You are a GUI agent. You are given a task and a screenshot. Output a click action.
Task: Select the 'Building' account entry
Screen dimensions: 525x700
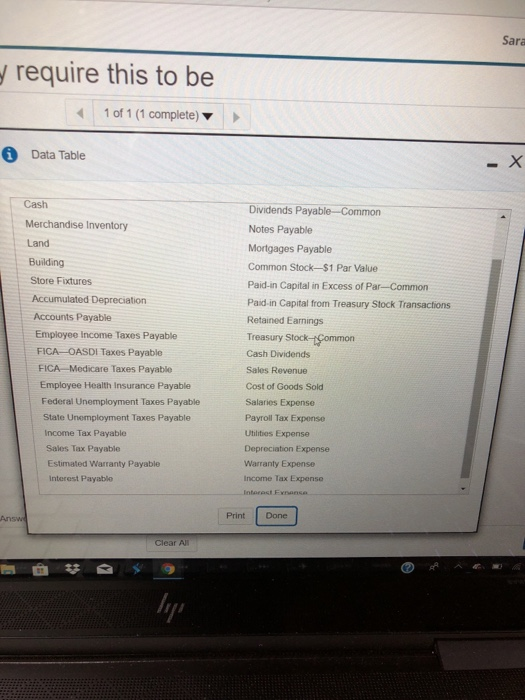tap(46, 262)
